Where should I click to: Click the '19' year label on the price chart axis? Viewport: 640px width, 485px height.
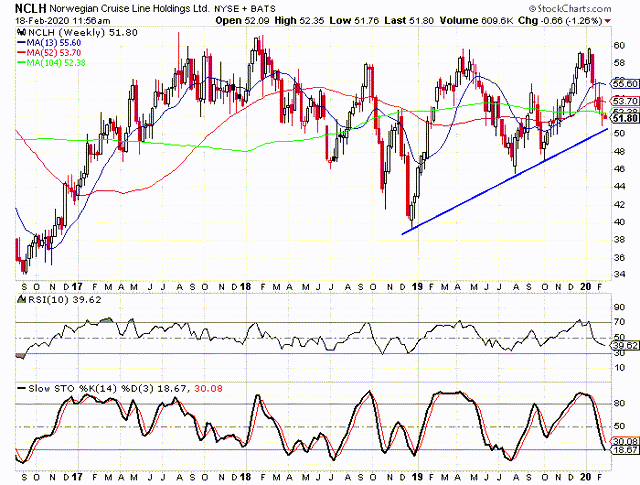(x=417, y=287)
